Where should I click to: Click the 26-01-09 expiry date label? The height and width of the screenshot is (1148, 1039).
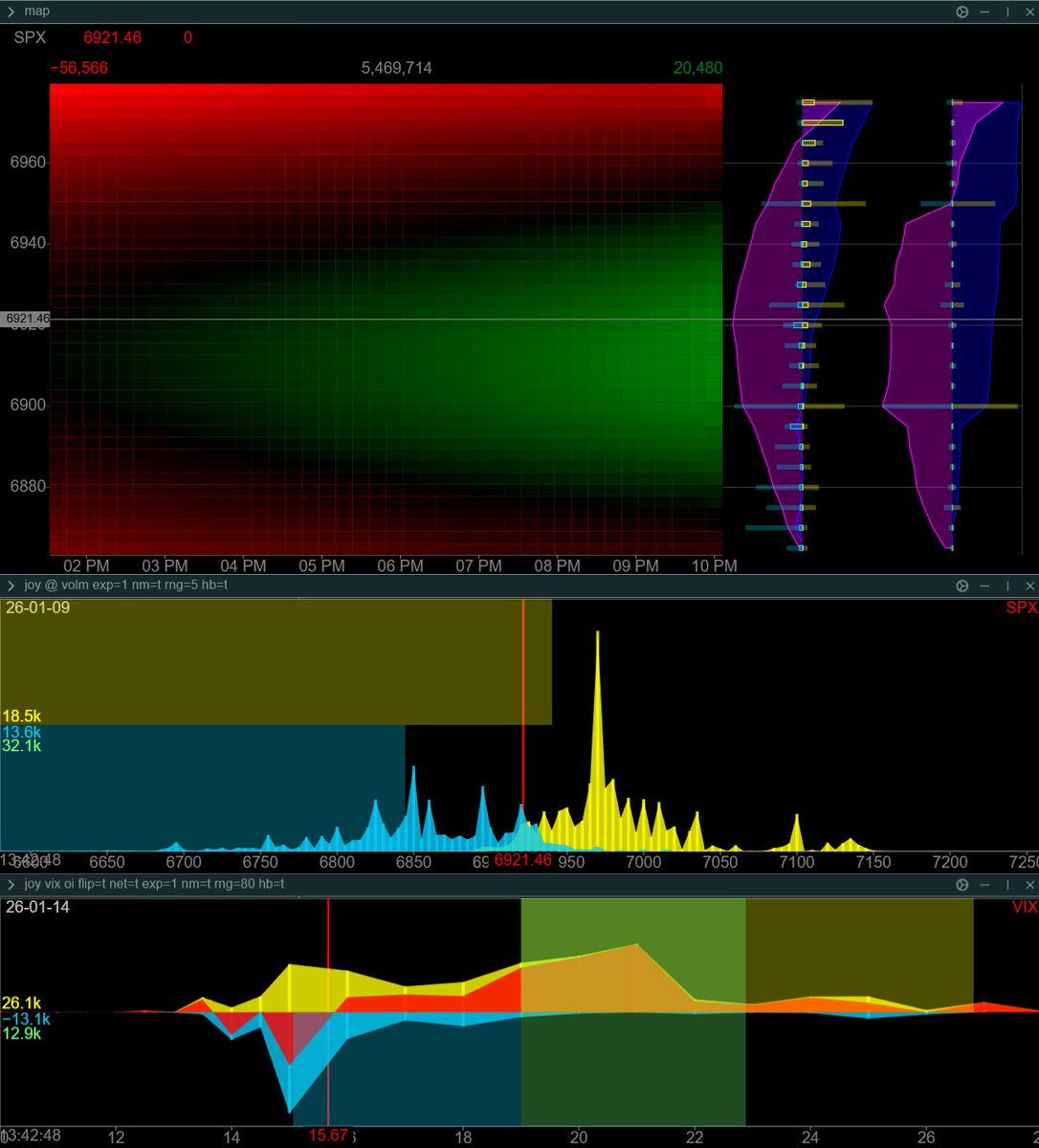pyautogui.click(x=37, y=607)
